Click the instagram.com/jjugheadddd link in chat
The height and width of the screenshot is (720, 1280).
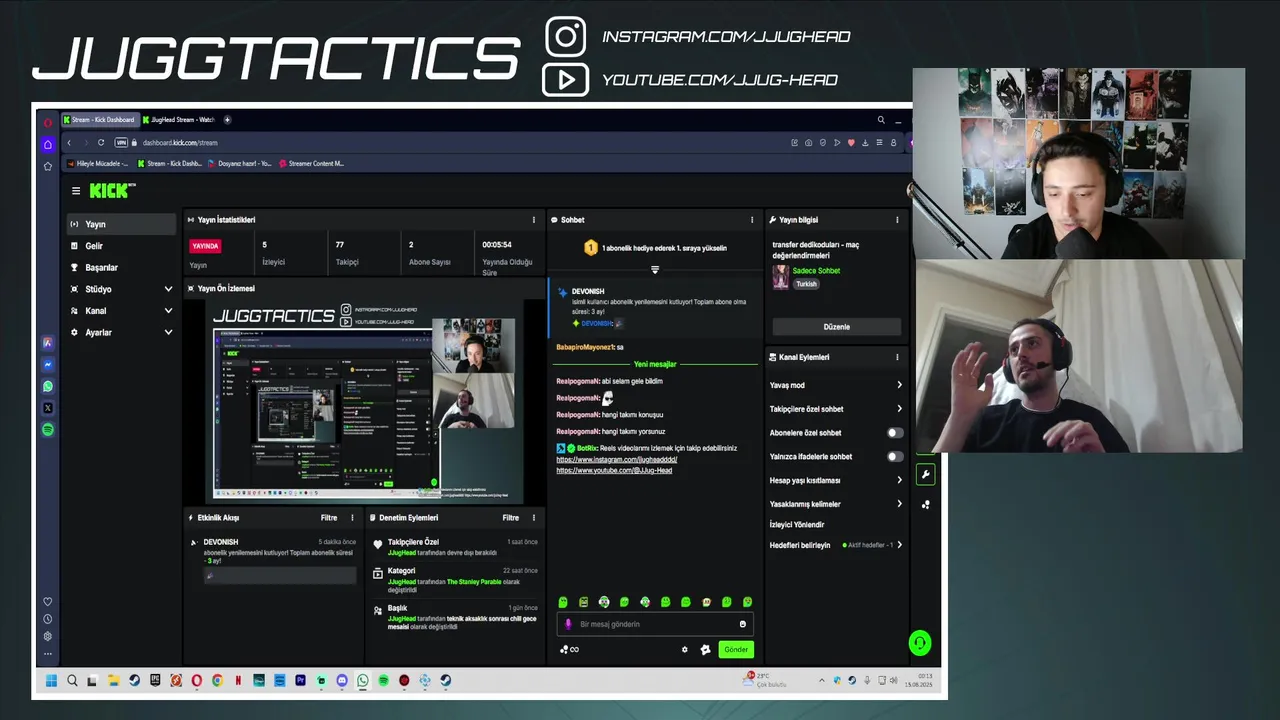click(617, 459)
